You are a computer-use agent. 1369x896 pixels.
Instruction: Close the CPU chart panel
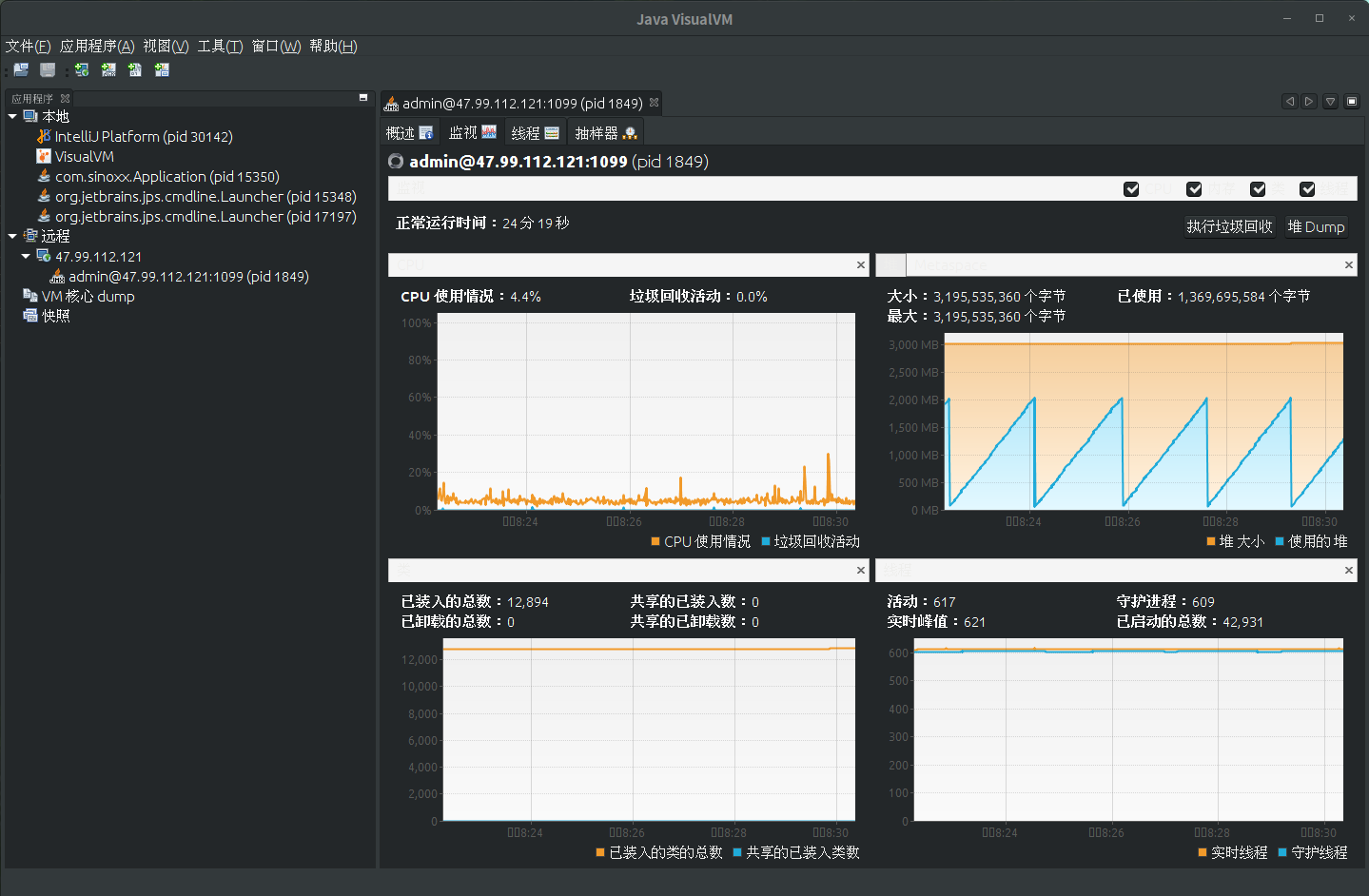861,265
